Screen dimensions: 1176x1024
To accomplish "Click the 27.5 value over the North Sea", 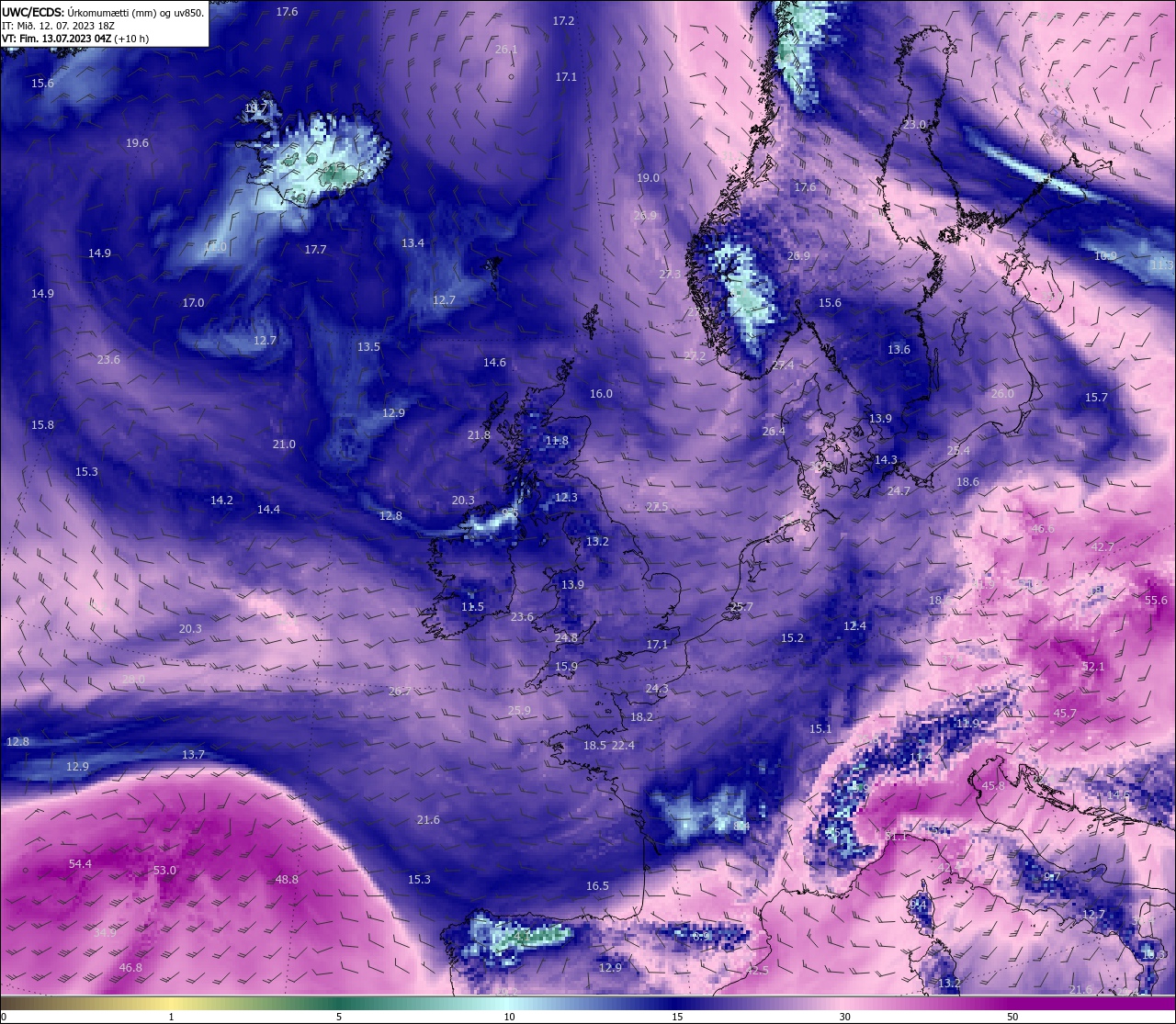I will click(657, 508).
